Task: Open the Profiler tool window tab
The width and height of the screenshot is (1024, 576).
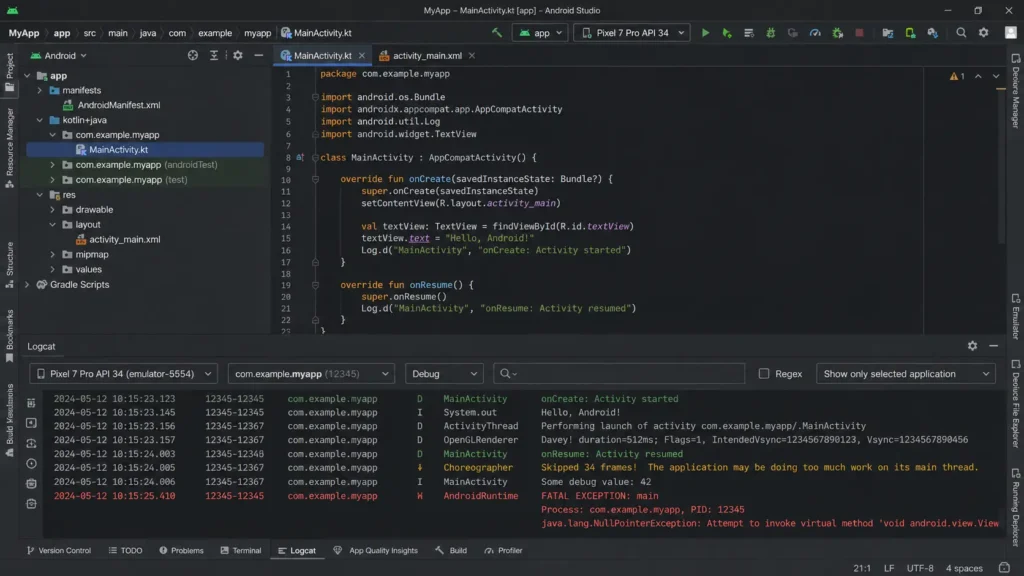Action: coord(504,551)
